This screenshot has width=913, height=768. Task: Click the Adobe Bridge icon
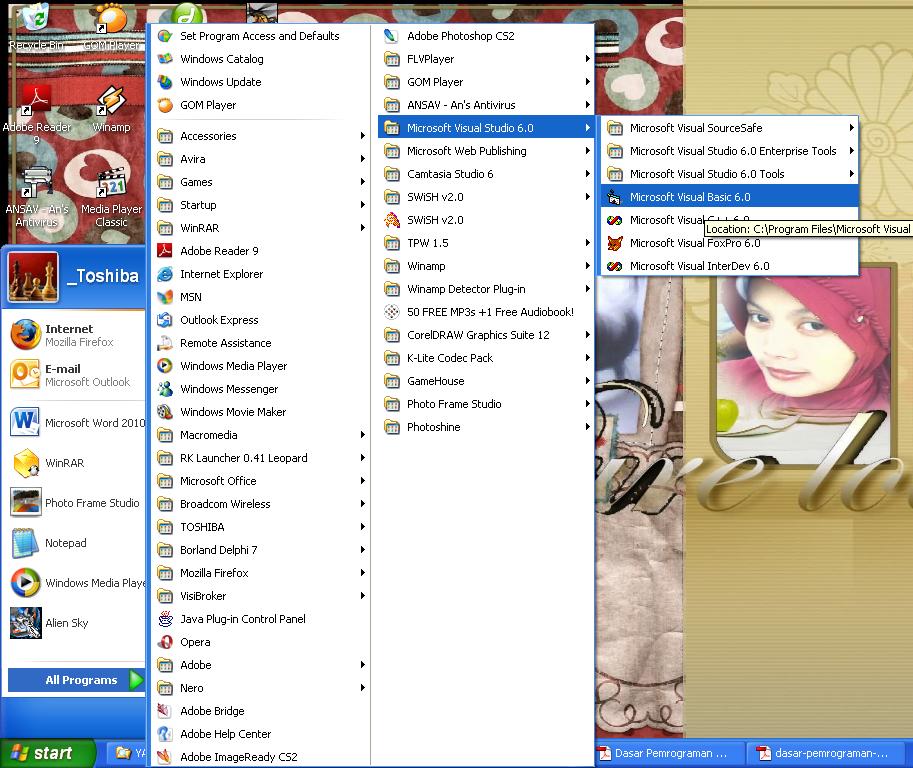pos(165,711)
